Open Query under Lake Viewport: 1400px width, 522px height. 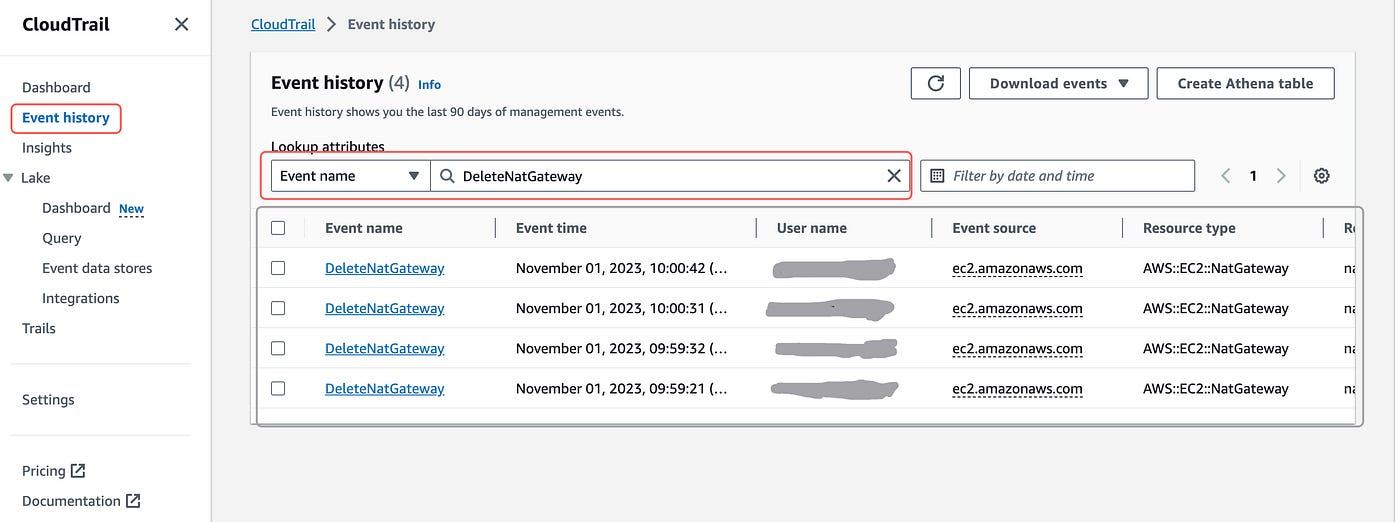[x=62, y=238]
